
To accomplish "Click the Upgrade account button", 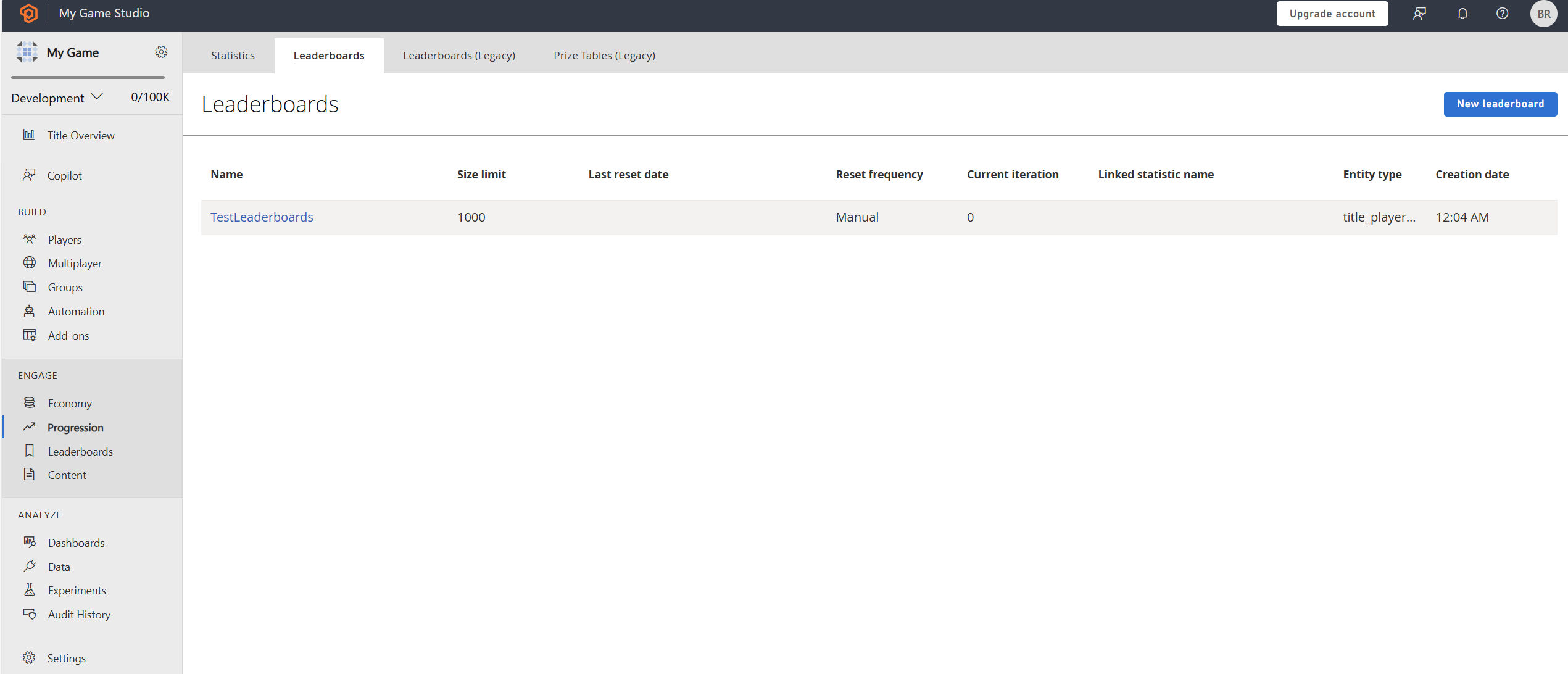I will [1331, 13].
